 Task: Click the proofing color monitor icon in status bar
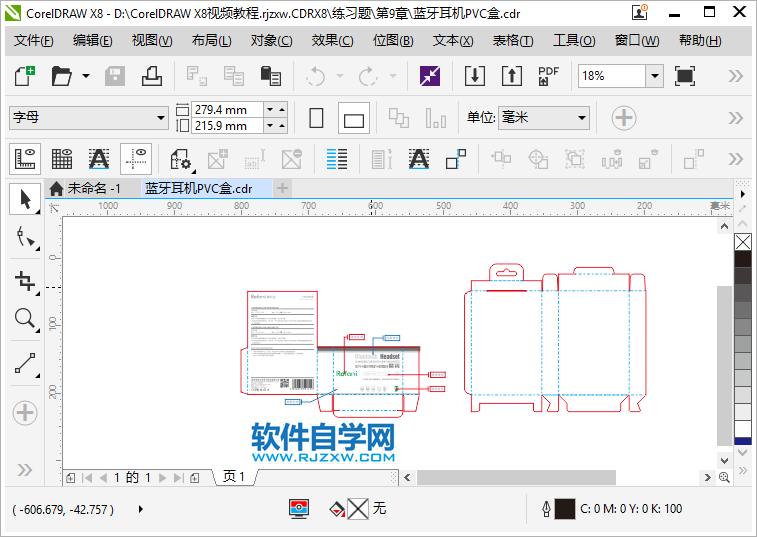pos(299,509)
